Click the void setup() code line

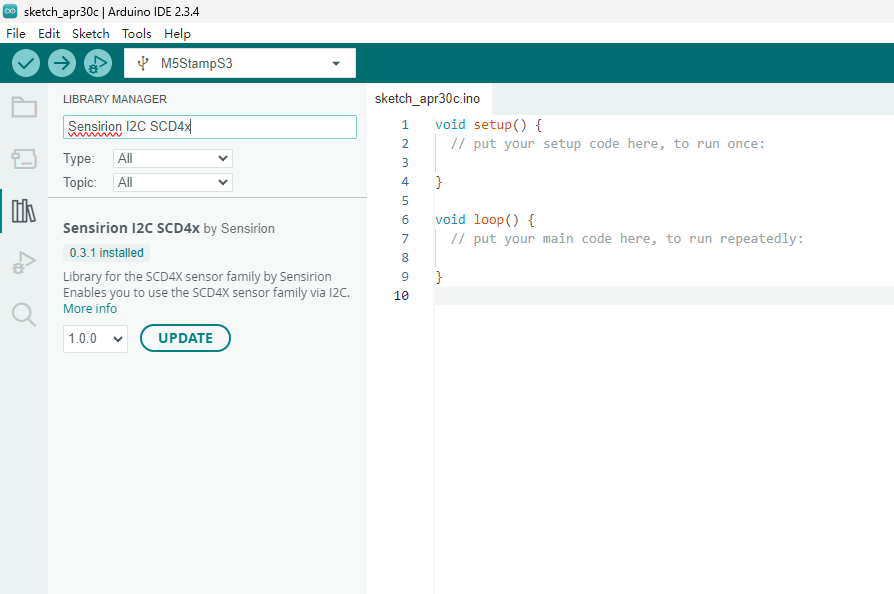click(x=489, y=124)
